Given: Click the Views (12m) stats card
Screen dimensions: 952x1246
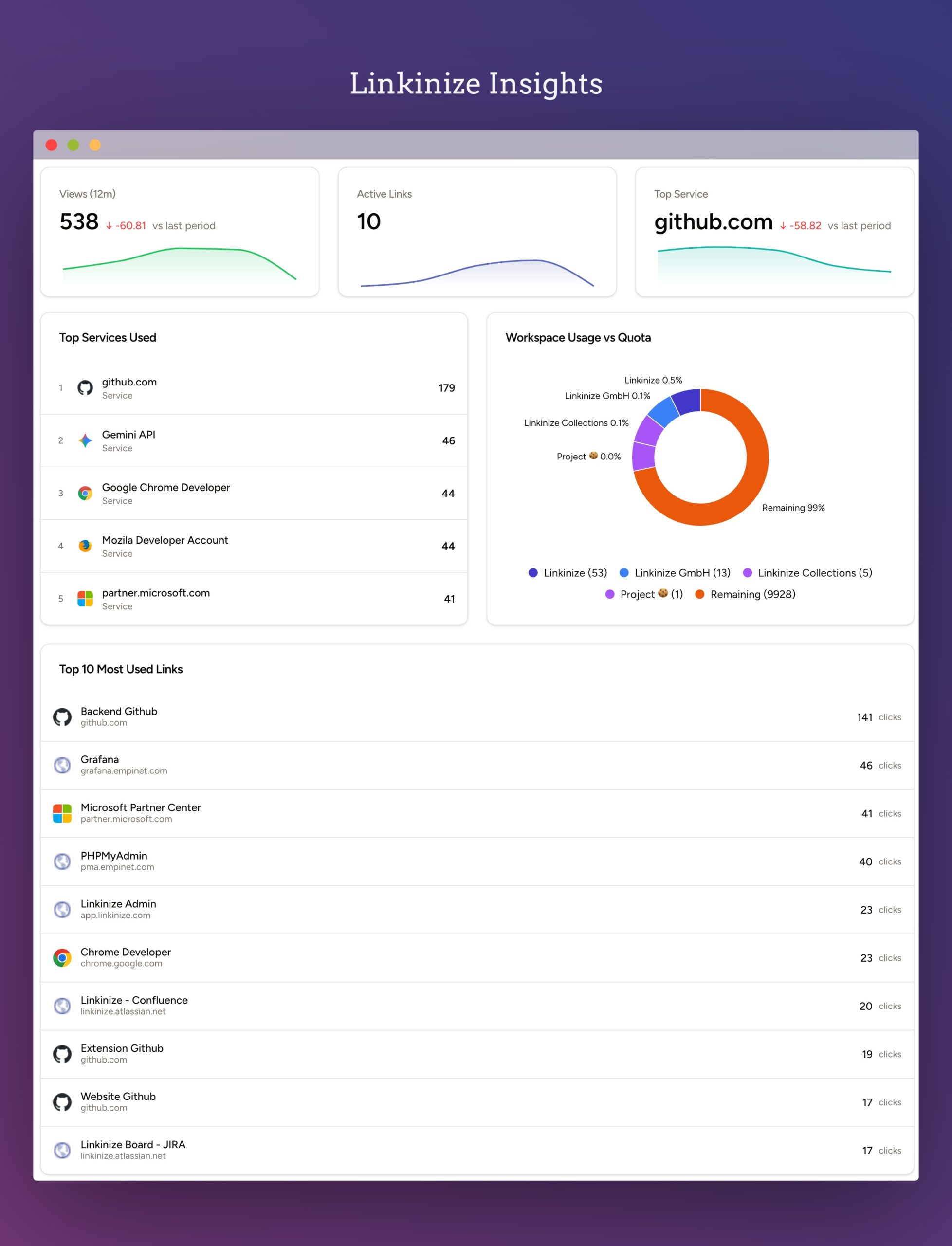Looking at the screenshot, I should click(180, 232).
